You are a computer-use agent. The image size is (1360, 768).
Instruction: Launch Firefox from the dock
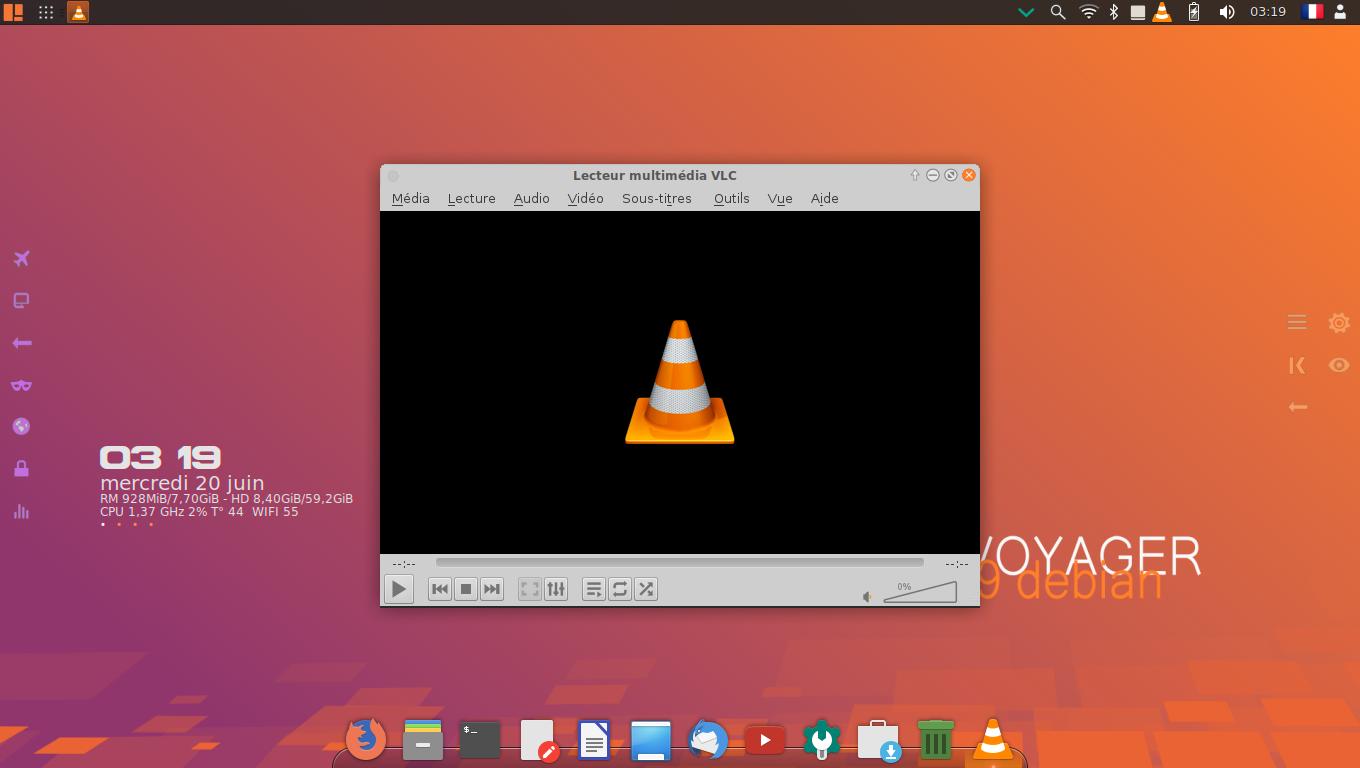pos(365,740)
